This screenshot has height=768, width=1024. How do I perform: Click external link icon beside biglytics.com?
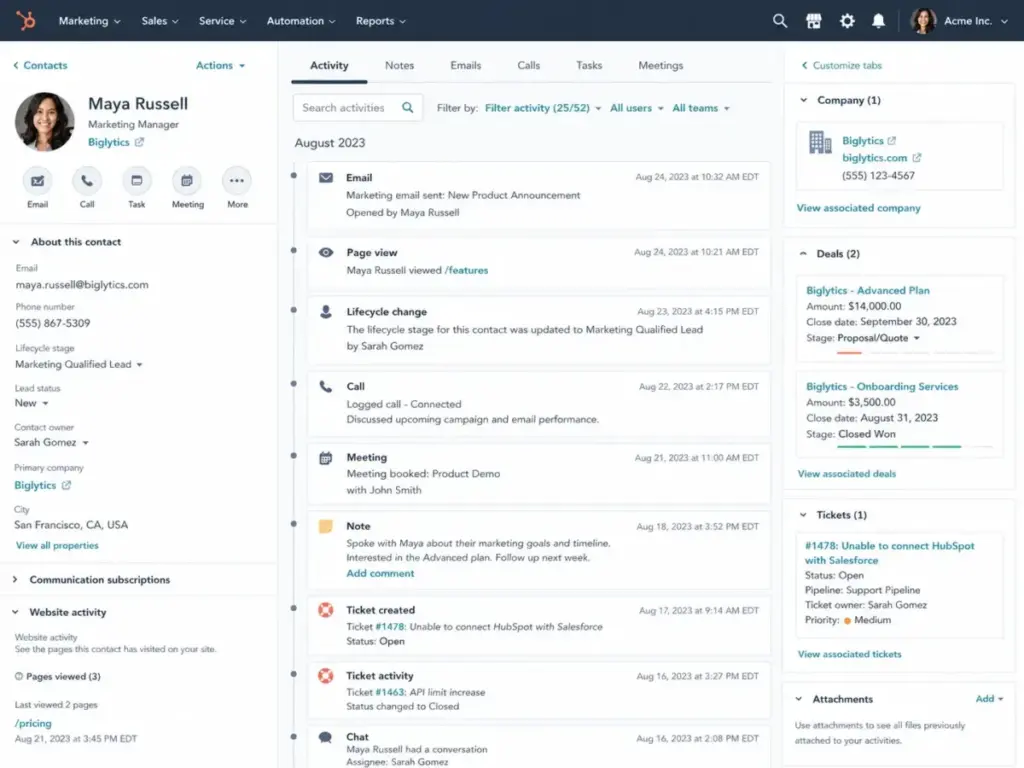(x=917, y=157)
